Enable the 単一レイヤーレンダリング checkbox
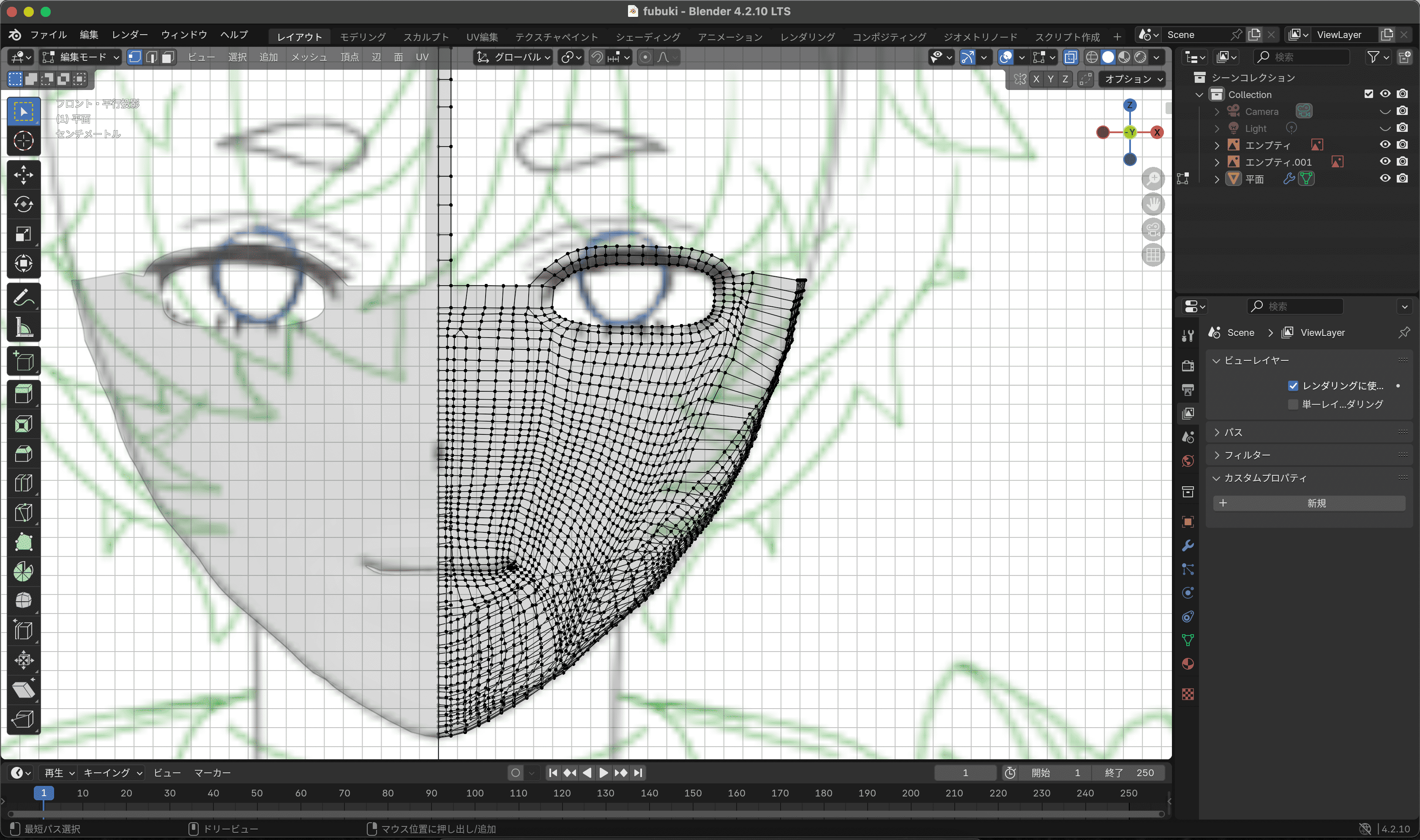This screenshot has height=840, width=1420. 1293,404
